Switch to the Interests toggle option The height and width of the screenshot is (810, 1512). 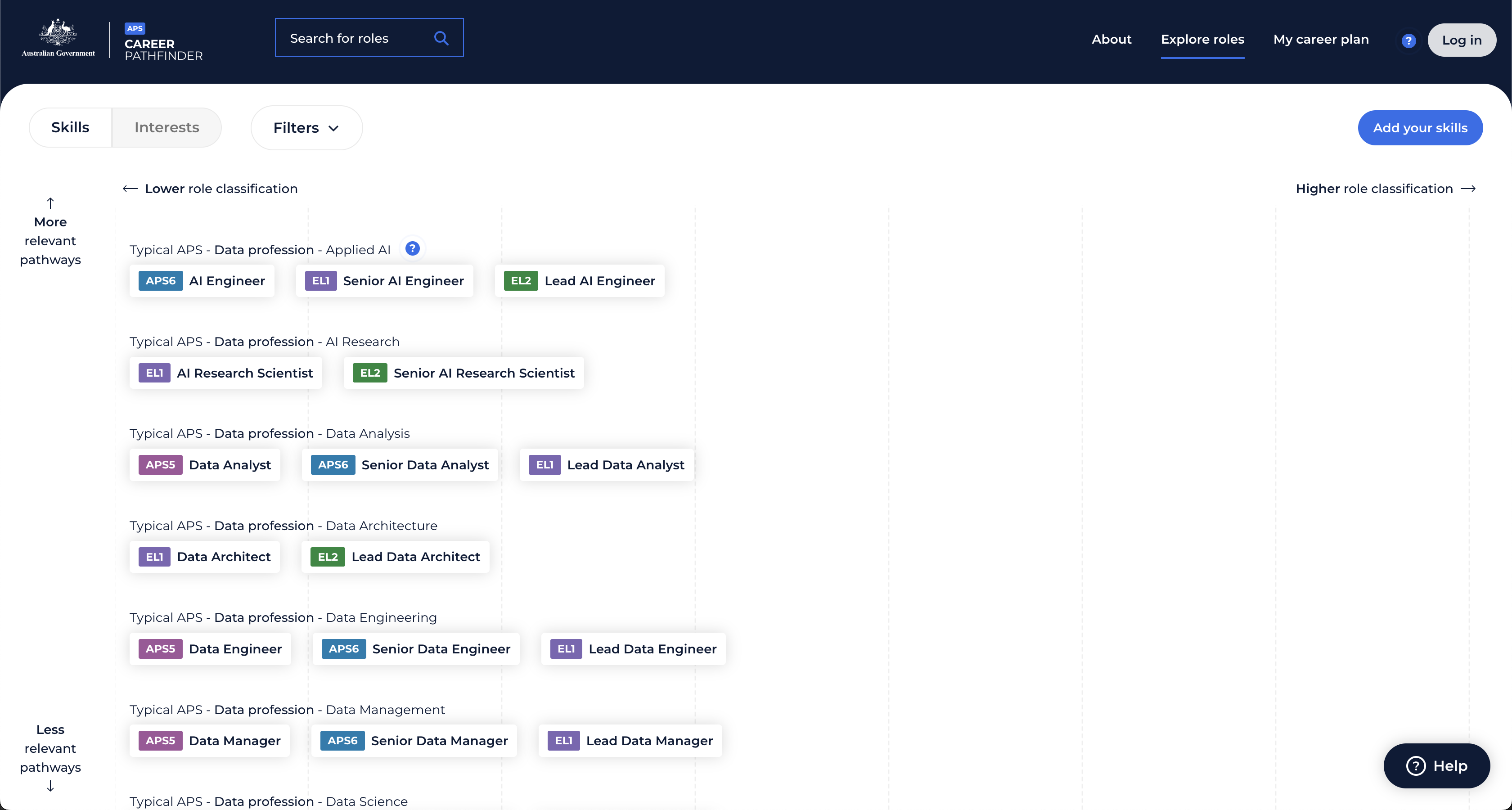point(166,127)
